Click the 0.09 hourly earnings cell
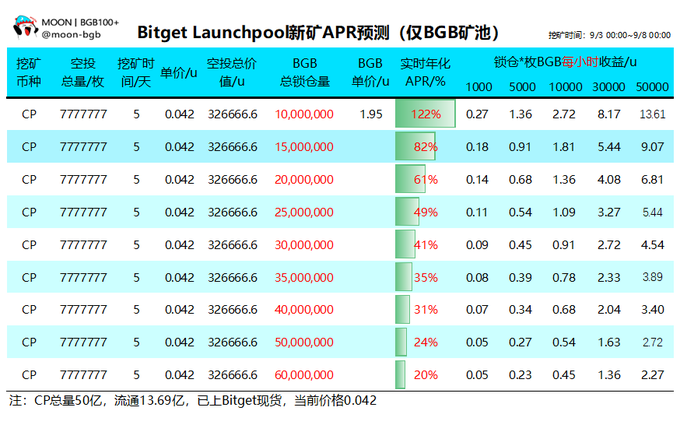Screen dimensions: 680x425 coord(477,245)
